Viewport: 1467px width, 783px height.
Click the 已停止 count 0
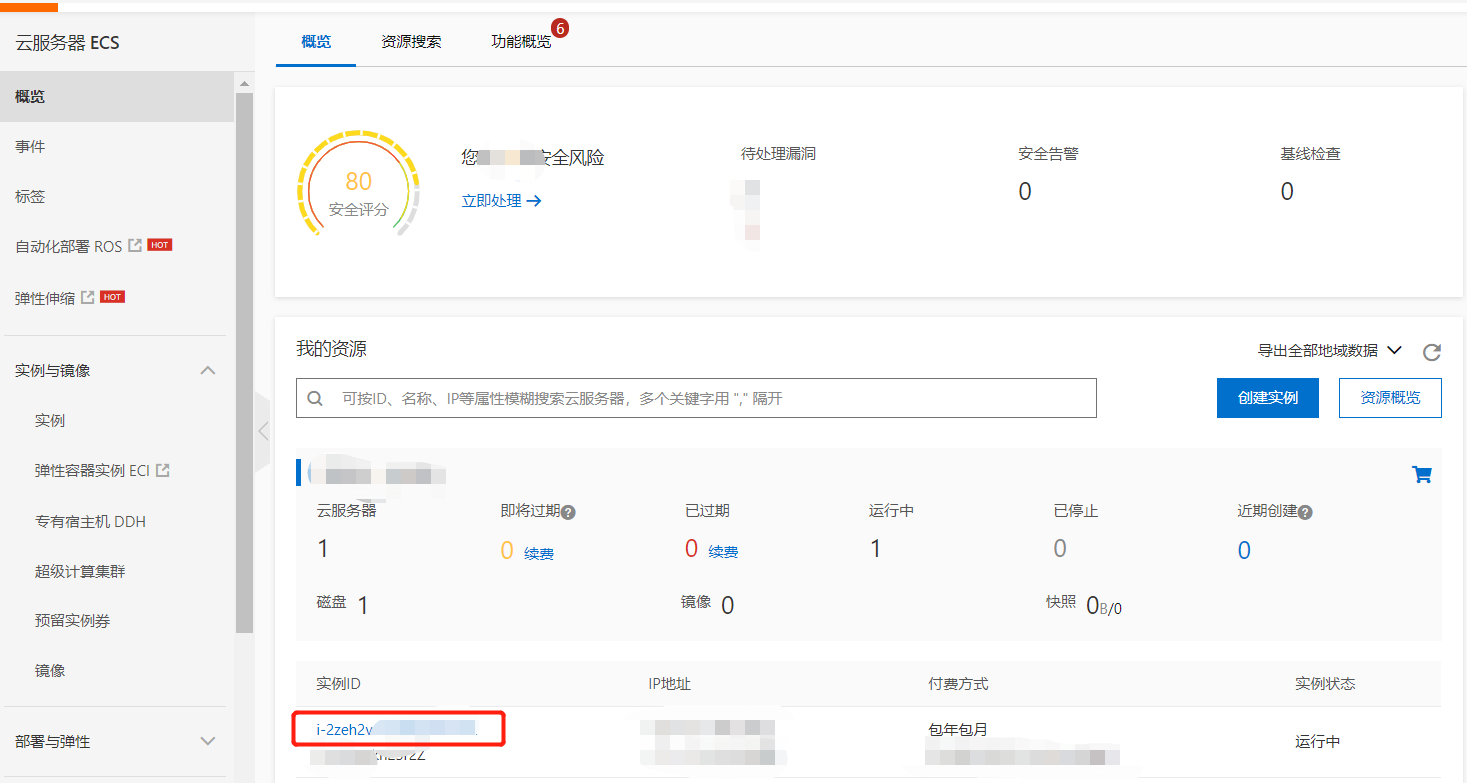1060,548
